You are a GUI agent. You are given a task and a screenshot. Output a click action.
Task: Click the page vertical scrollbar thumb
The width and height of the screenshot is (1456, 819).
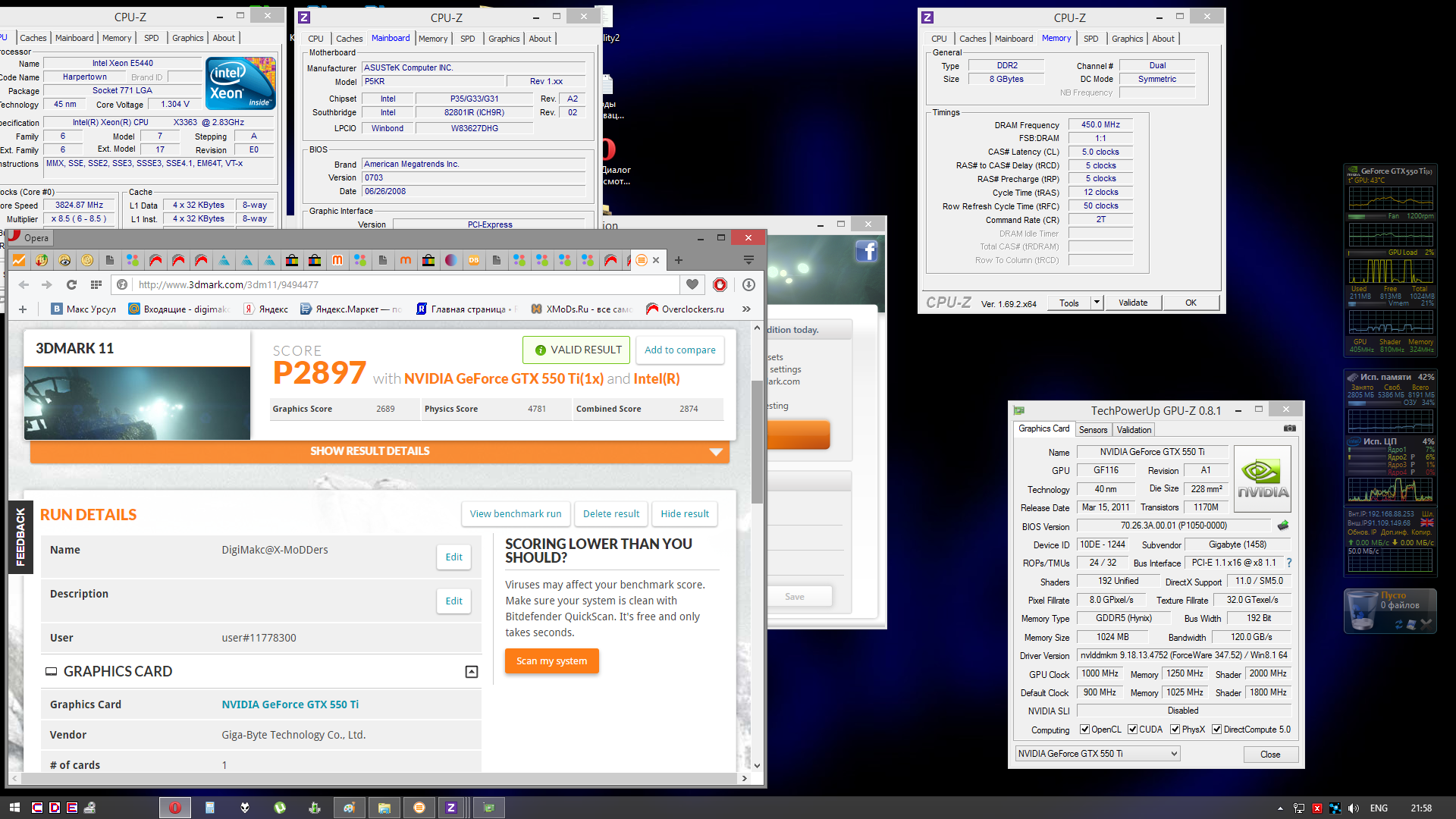pos(757,441)
